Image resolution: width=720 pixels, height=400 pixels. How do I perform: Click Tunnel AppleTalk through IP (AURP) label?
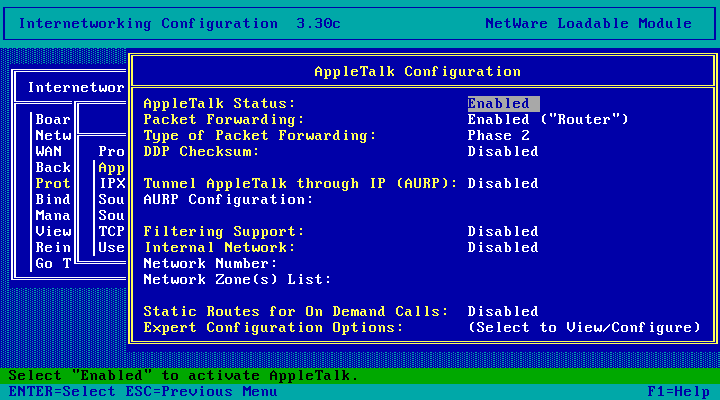300,184
